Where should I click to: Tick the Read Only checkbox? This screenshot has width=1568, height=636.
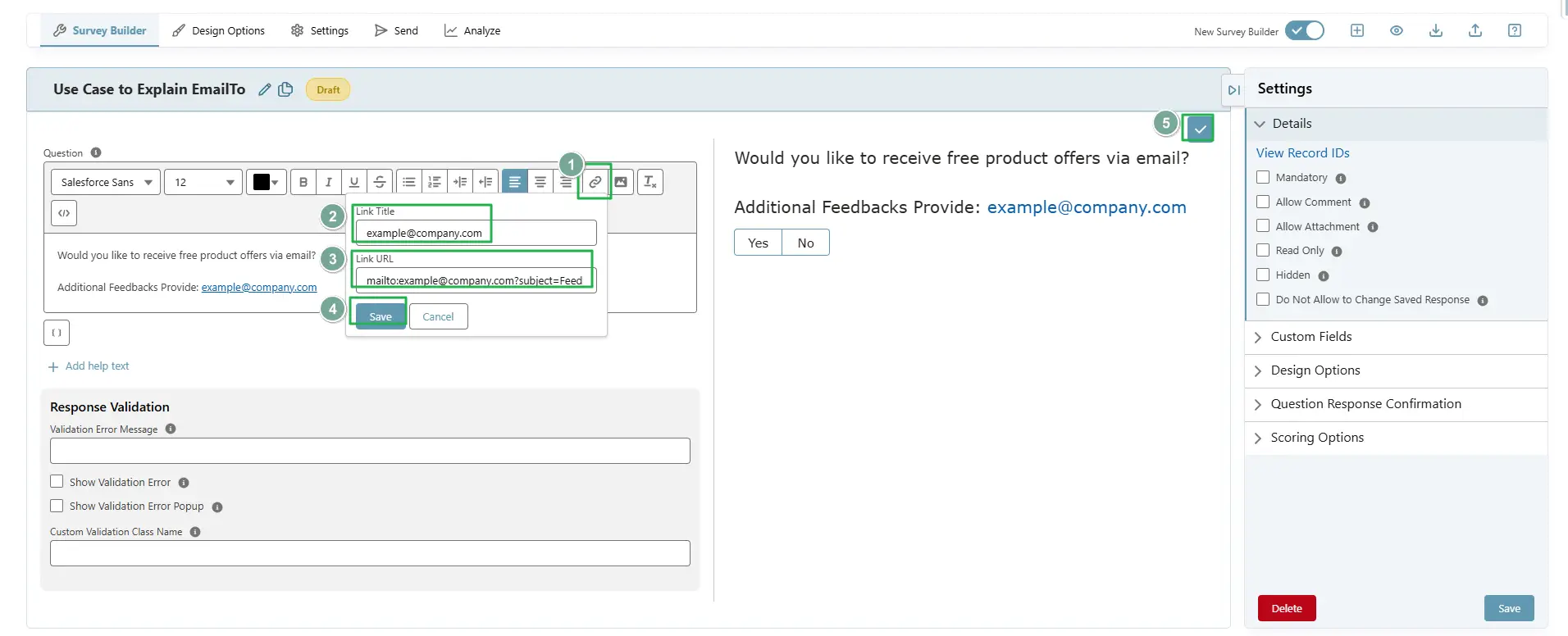pyautogui.click(x=1263, y=250)
